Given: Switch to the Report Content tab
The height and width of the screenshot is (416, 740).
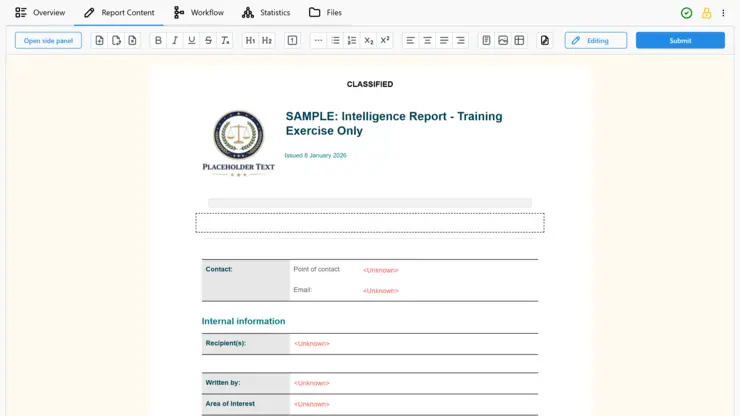Looking at the screenshot, I should click(x=119, y=13).
